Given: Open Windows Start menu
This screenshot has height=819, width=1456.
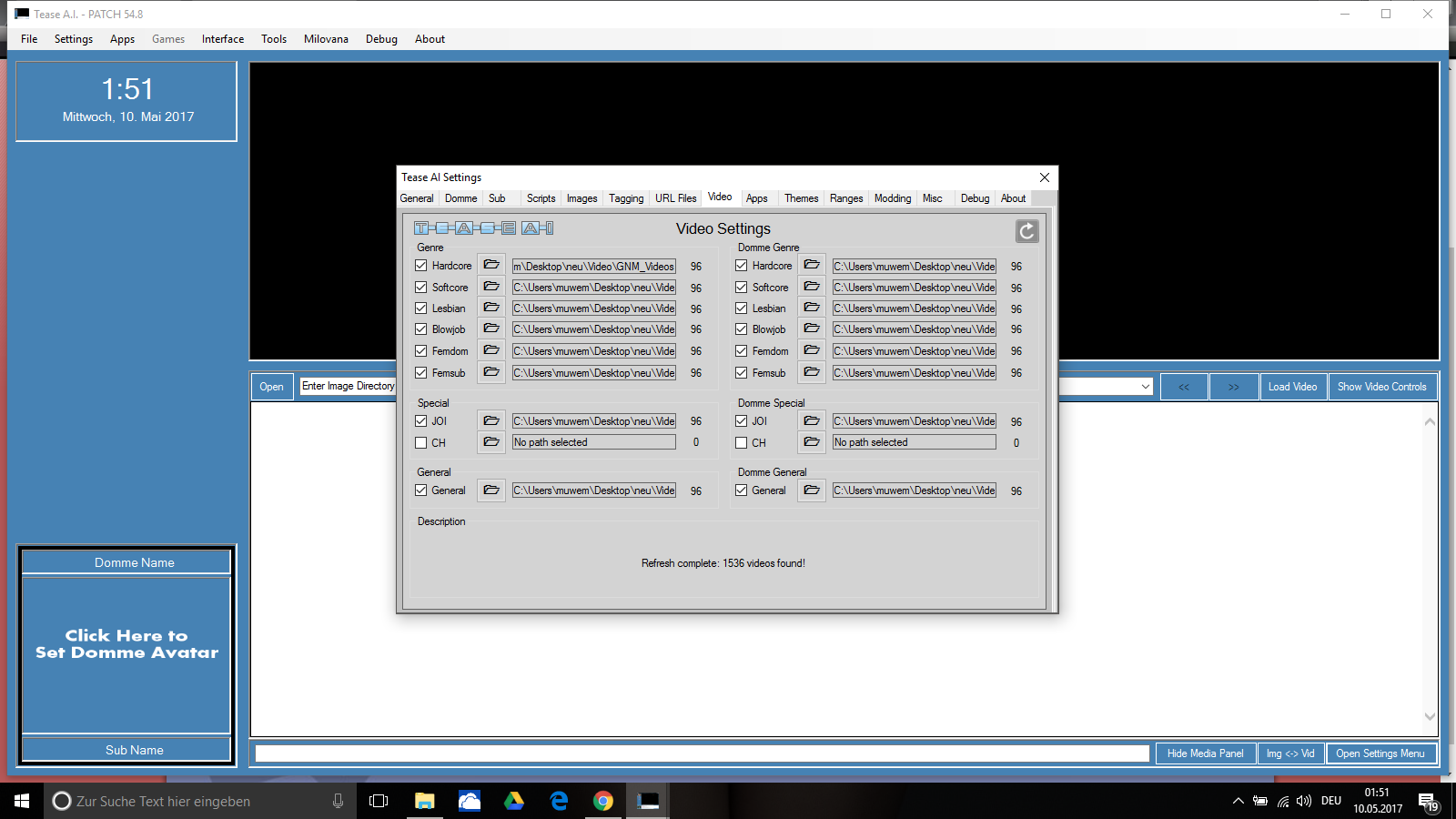Looking at the screenshot, I should point(22,801).
